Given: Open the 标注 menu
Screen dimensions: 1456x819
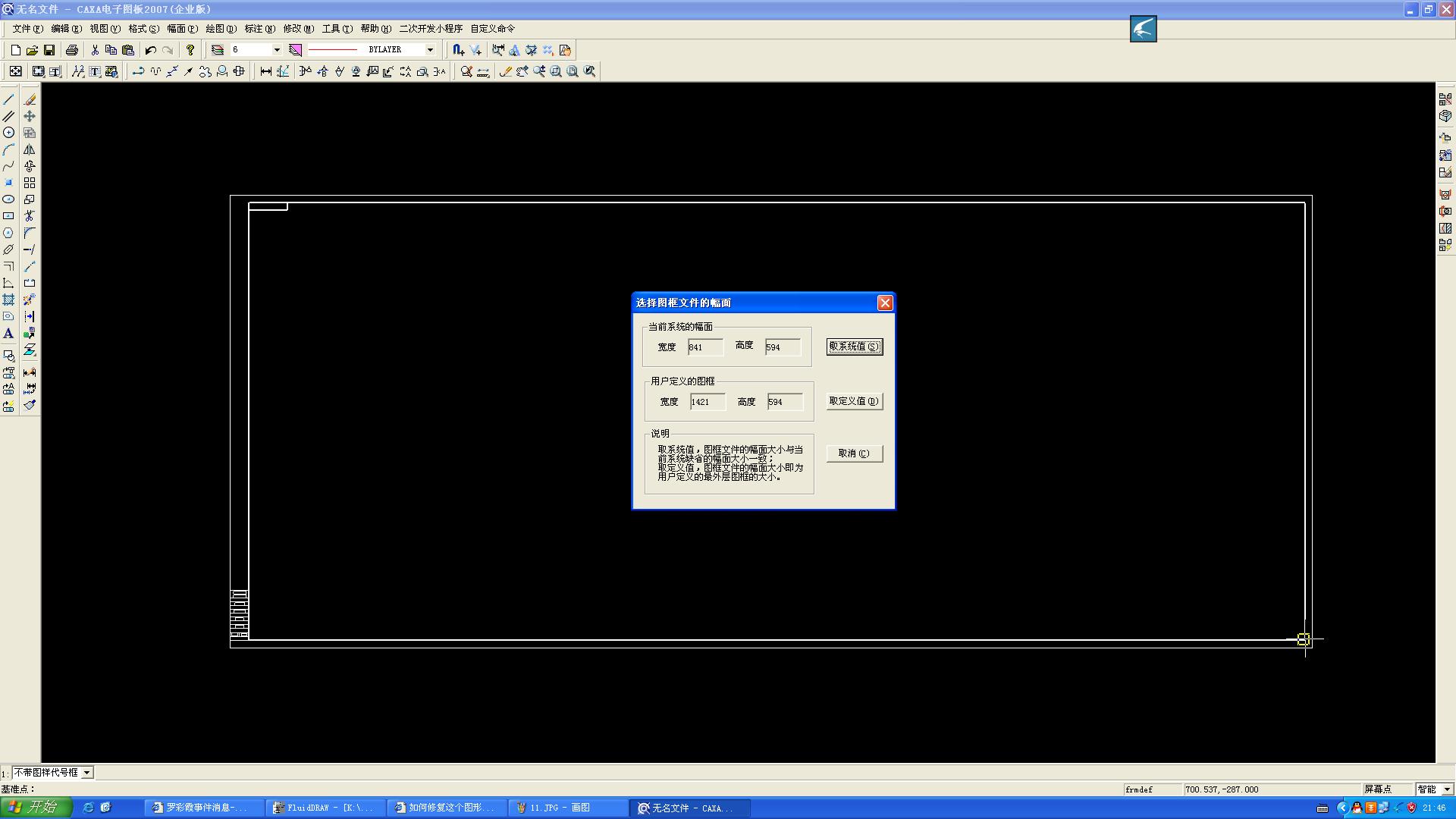Looking at the screenshot, I should (x=259, y=29).
